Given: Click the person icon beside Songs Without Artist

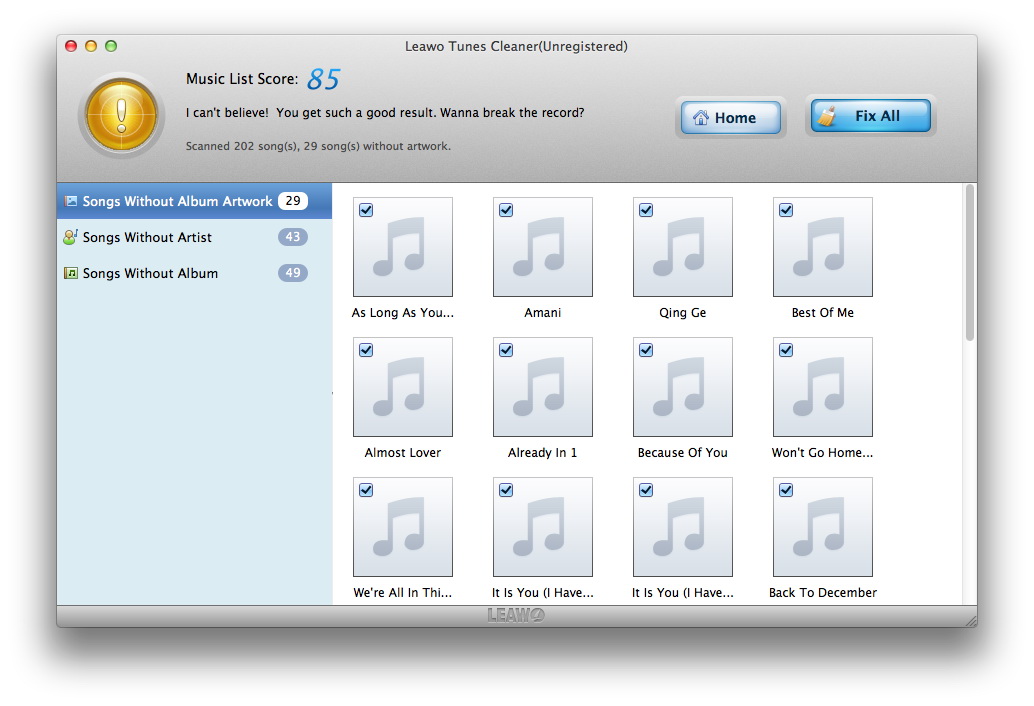Looking at the screenshot, I should click(70, 237).
